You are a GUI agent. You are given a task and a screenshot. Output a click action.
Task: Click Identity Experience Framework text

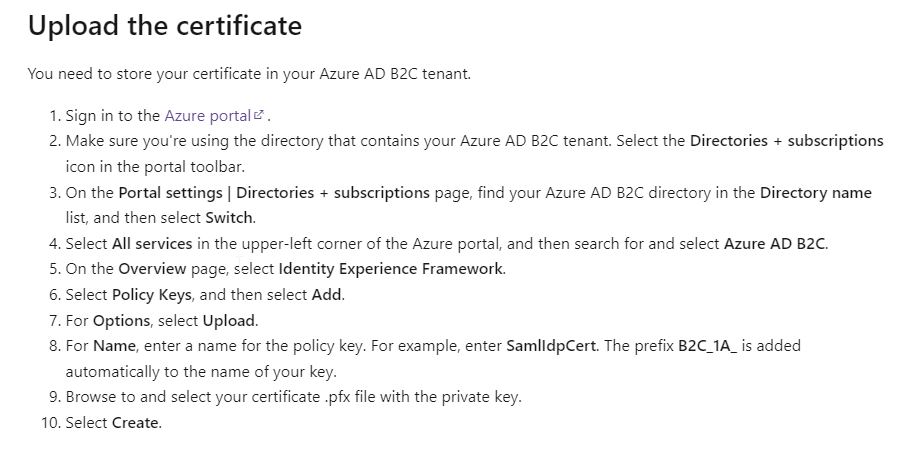391,269
